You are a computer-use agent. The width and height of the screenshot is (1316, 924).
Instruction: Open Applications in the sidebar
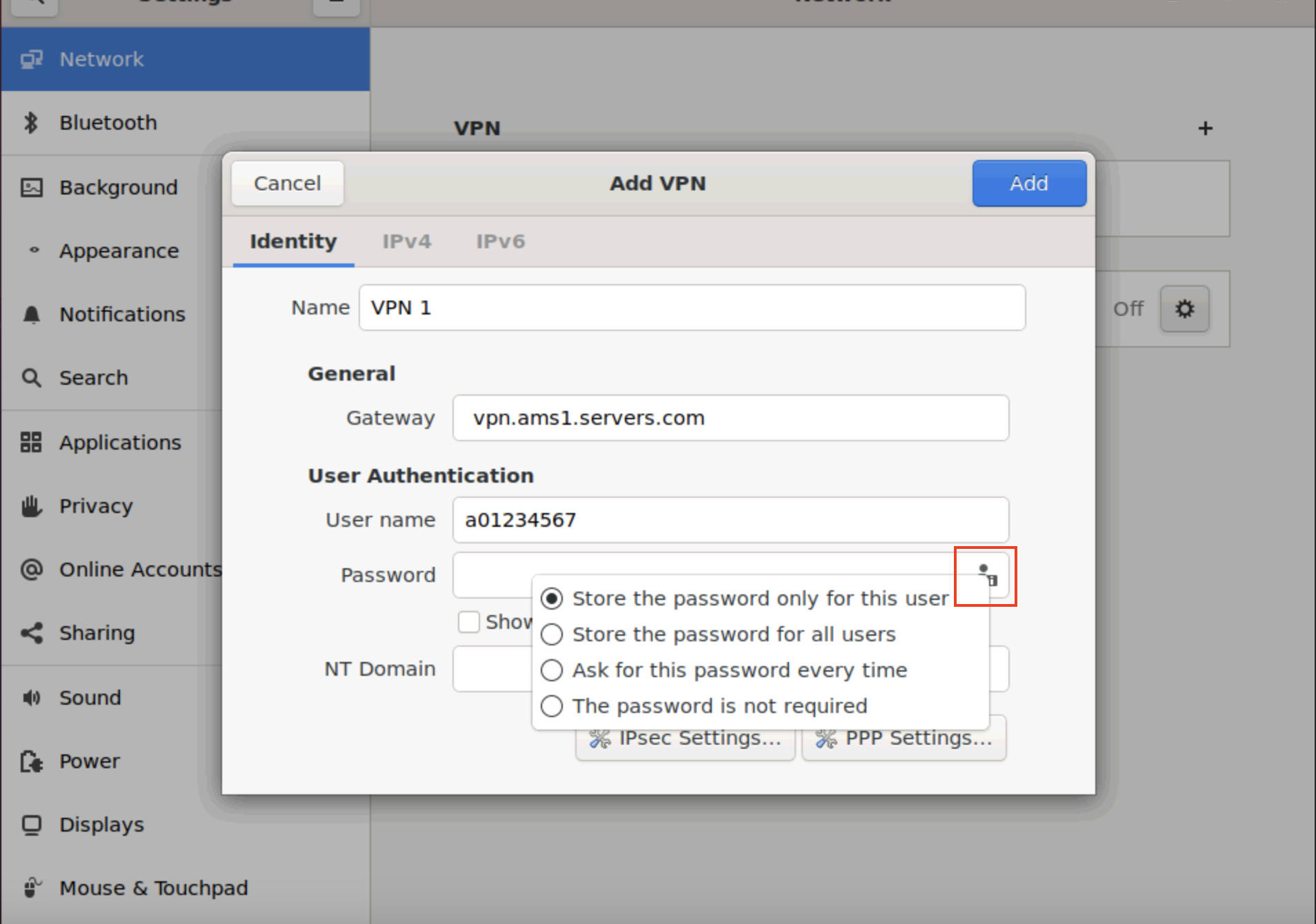[112, 442]
